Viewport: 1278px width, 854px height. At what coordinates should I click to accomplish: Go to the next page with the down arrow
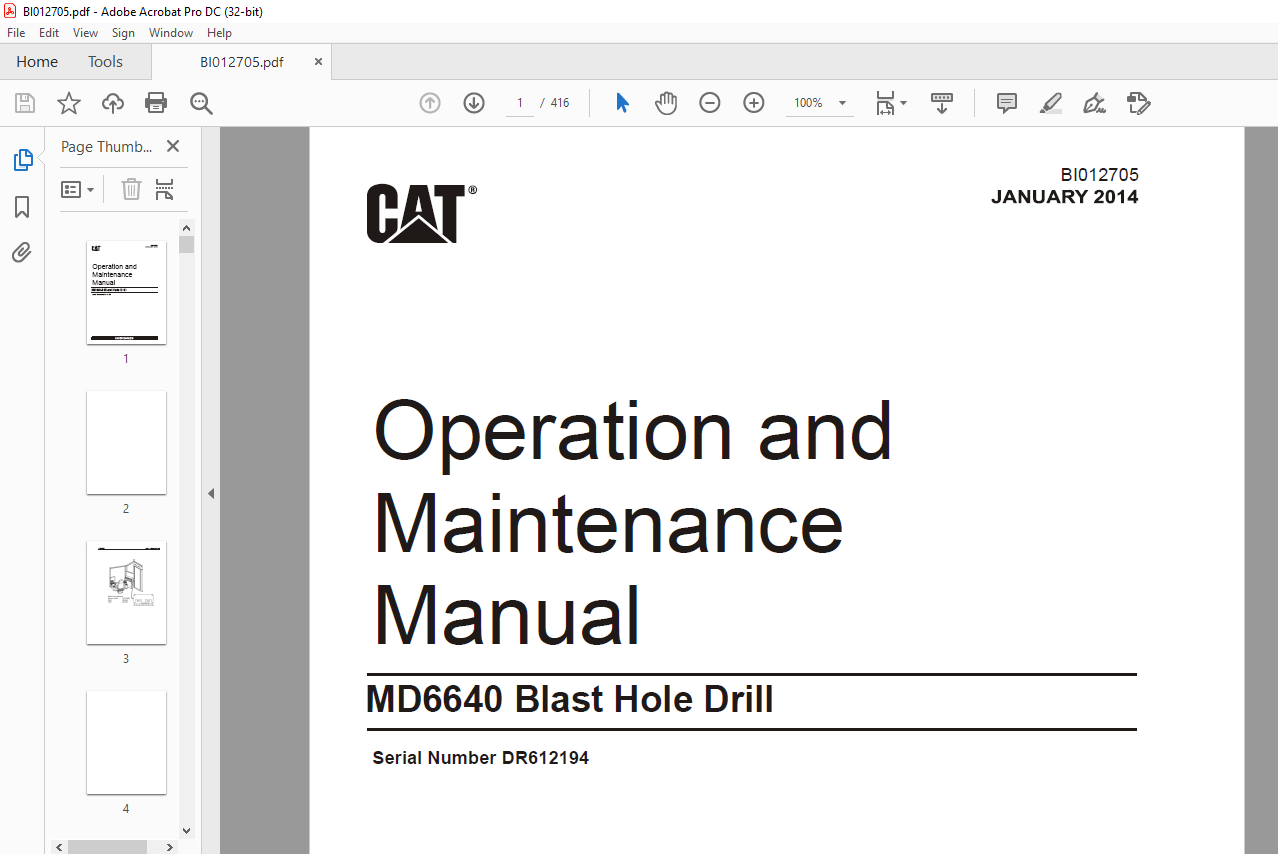click(x=474, y=103)
